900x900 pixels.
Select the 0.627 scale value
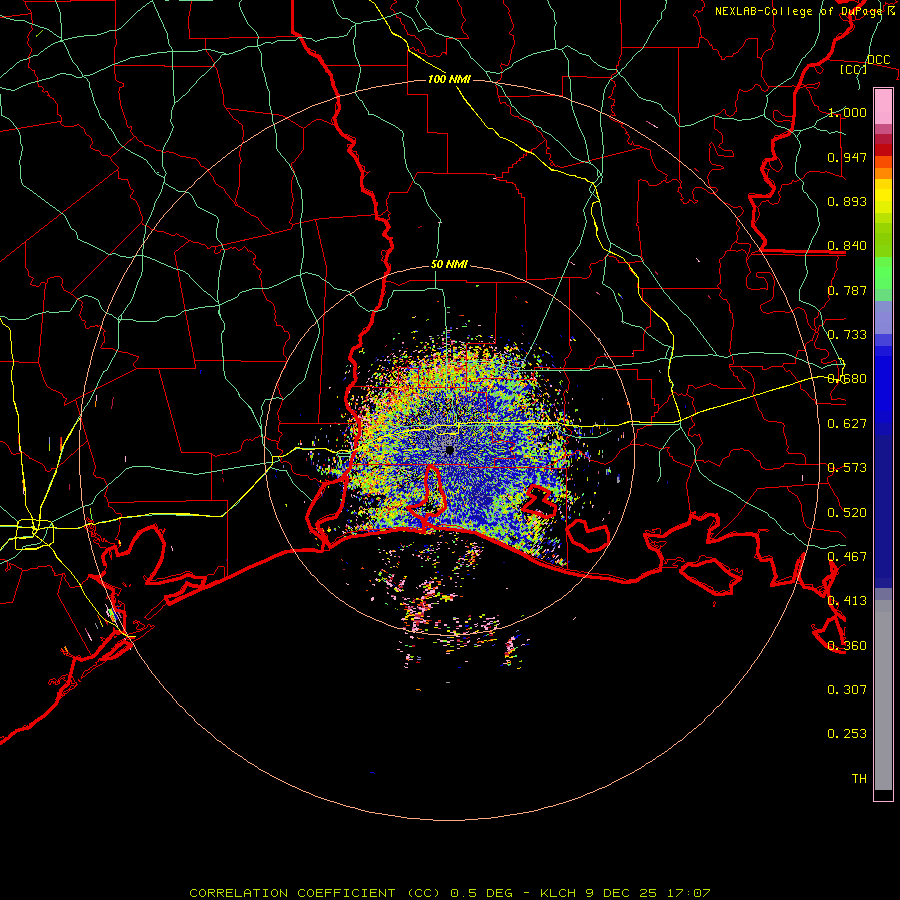click(847, 424)
